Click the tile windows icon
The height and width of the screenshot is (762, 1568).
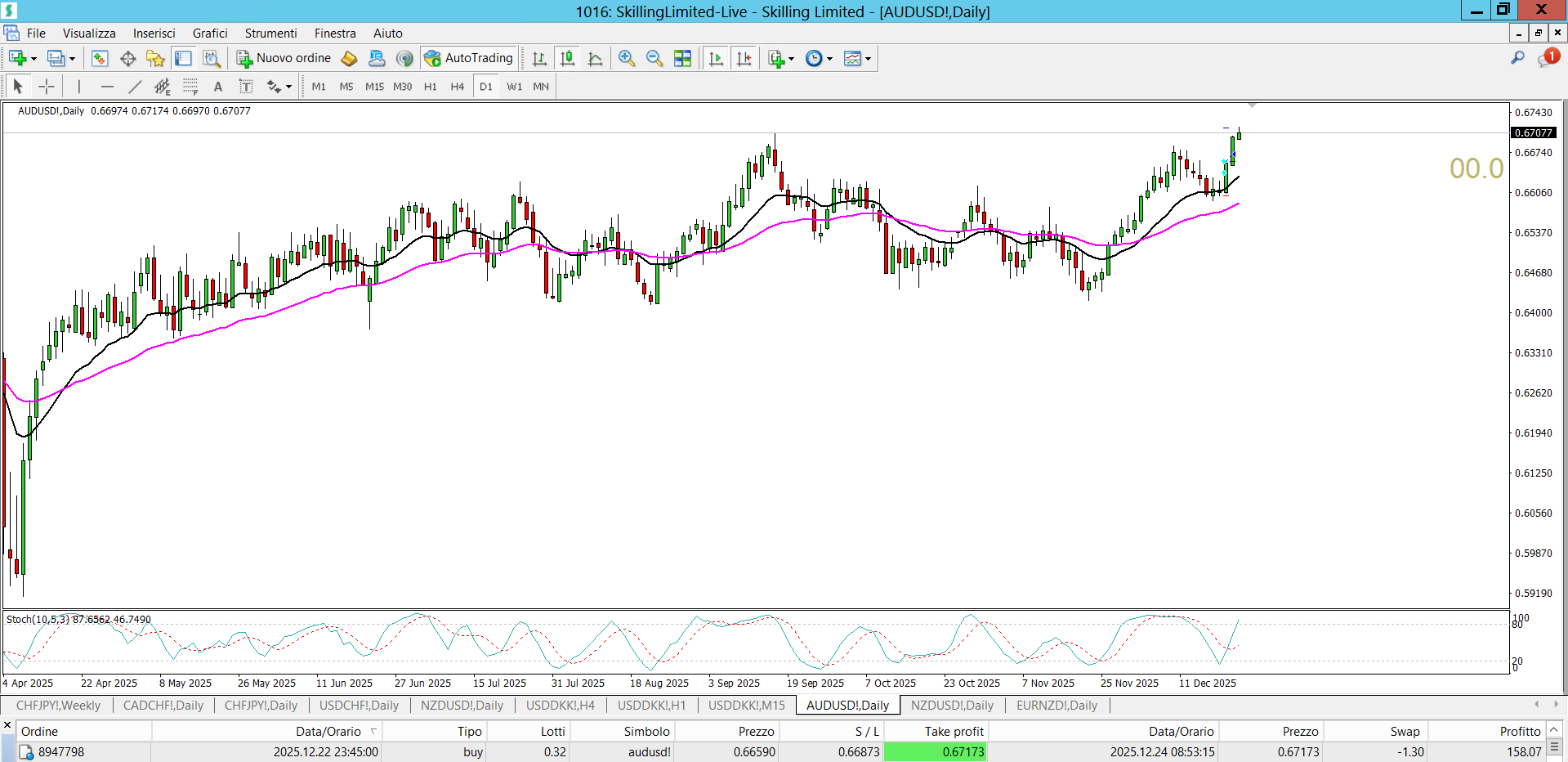pos(682,58)
